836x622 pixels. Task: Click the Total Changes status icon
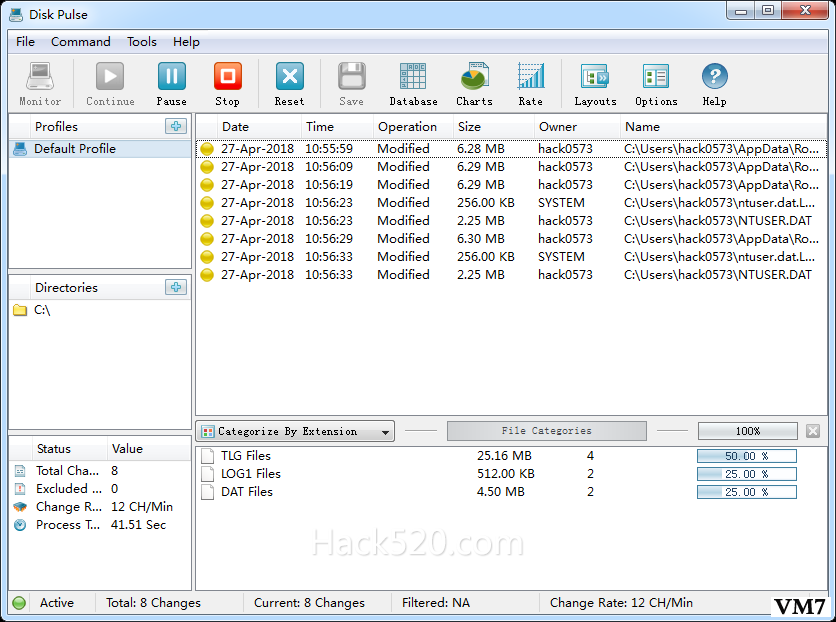click(20, 471)
